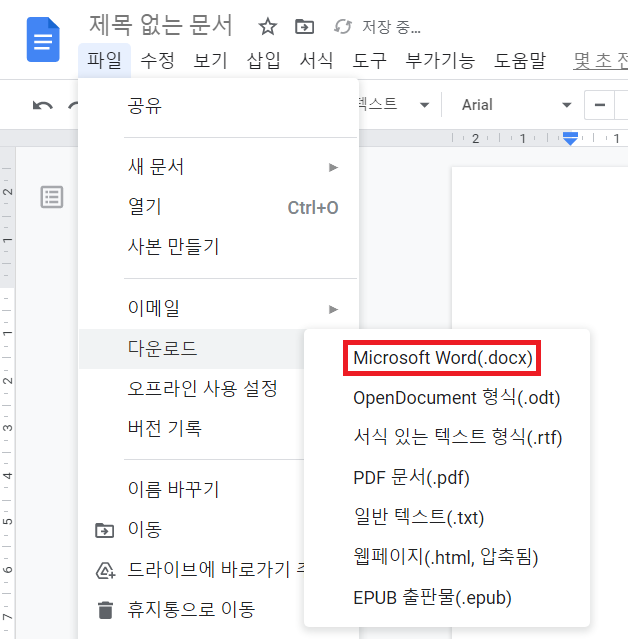Click the folder icon next to 이동
628x639 pixels.
[104, 530]
